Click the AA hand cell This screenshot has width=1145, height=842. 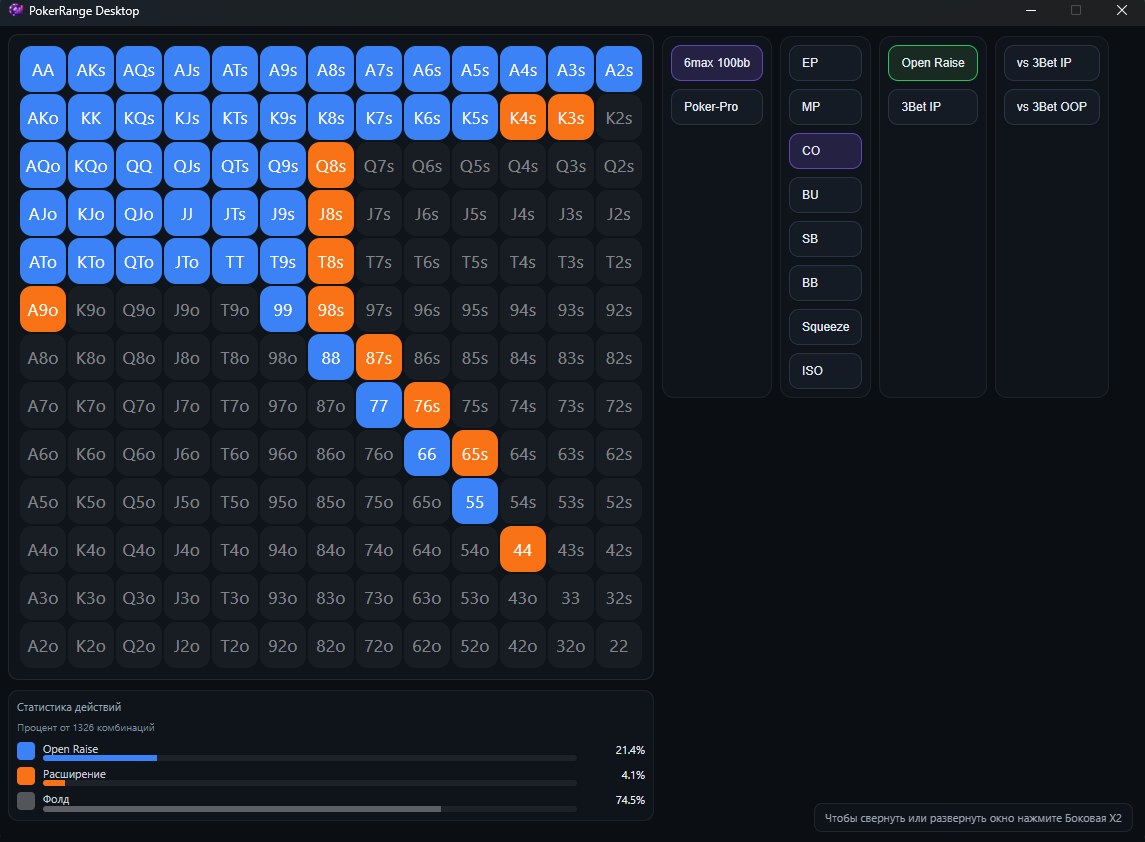pos(43,70)
